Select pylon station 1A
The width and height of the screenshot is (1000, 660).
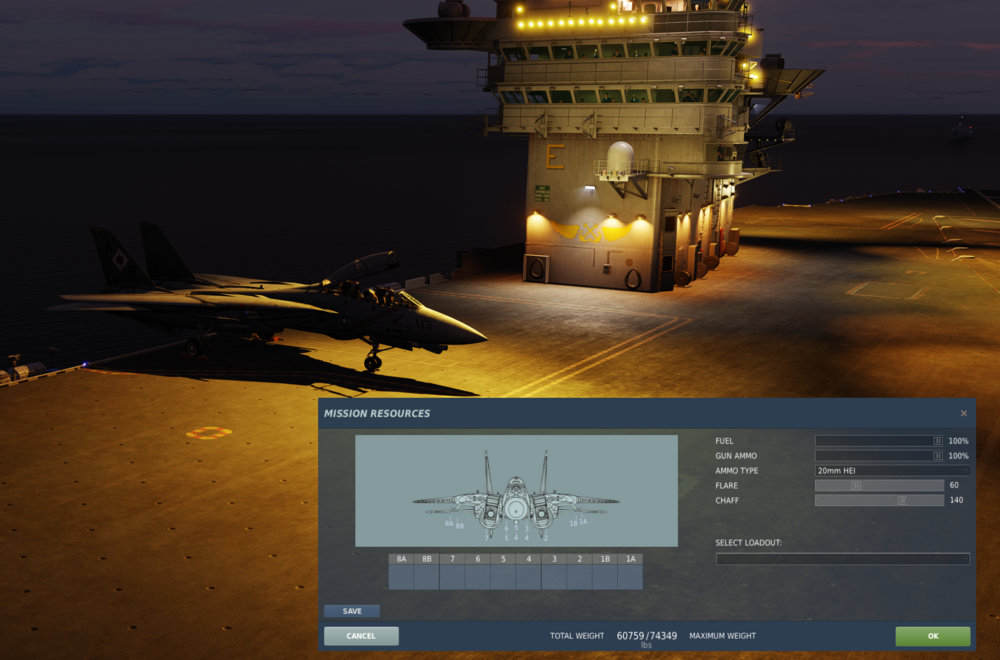pyautogui.click(x=630, y=575)
